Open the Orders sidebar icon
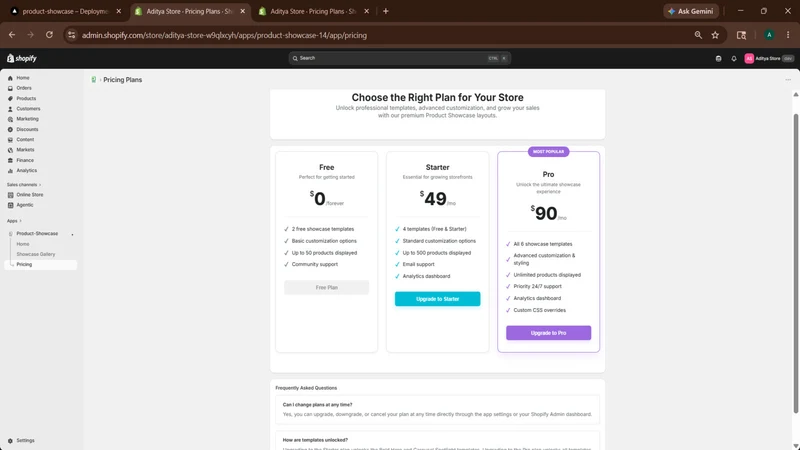The height and width of the screenshot is (450, 800). (x=10, y=88)
